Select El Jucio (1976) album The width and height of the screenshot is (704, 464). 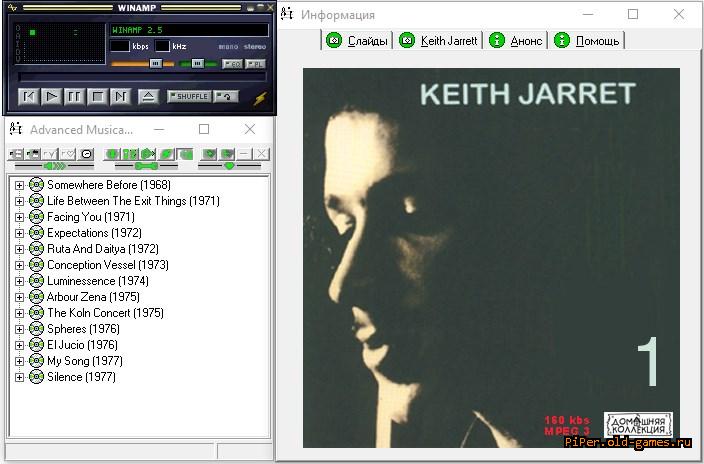[82, 345]
